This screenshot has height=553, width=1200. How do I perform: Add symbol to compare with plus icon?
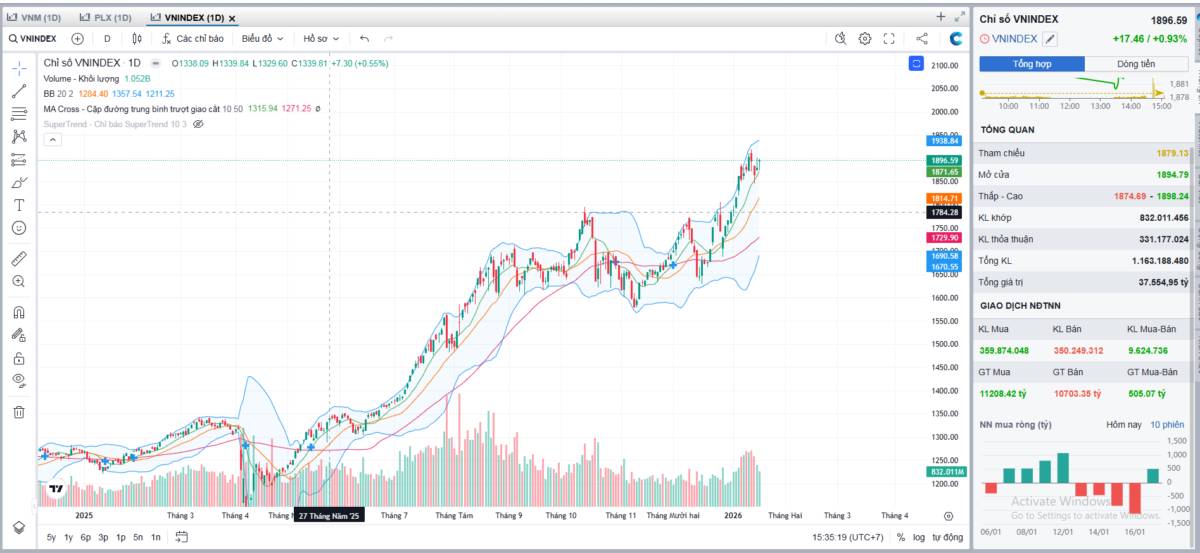[x=77, y=38]
